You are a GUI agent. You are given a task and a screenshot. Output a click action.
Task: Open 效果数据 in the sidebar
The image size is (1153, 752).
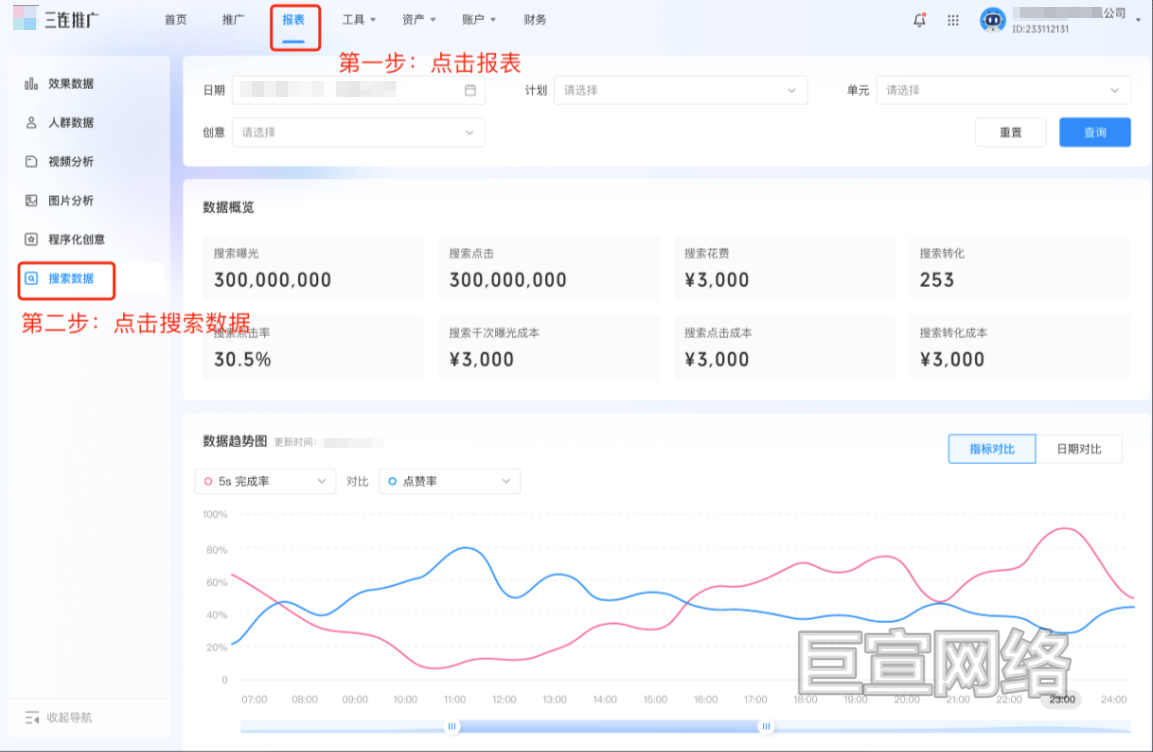pyautogui.click(x=71, y=83)
